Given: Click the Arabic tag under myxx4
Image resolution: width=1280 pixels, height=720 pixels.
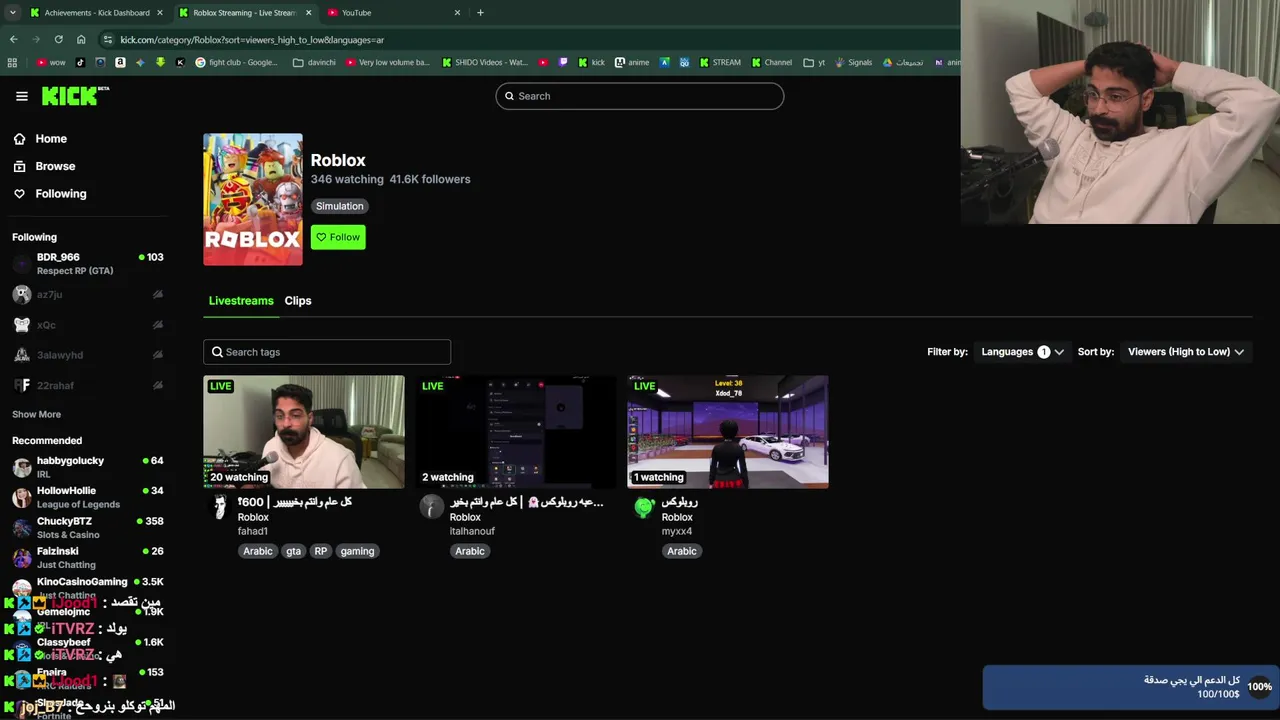Looking at the screenshot, I should point(682,551).
